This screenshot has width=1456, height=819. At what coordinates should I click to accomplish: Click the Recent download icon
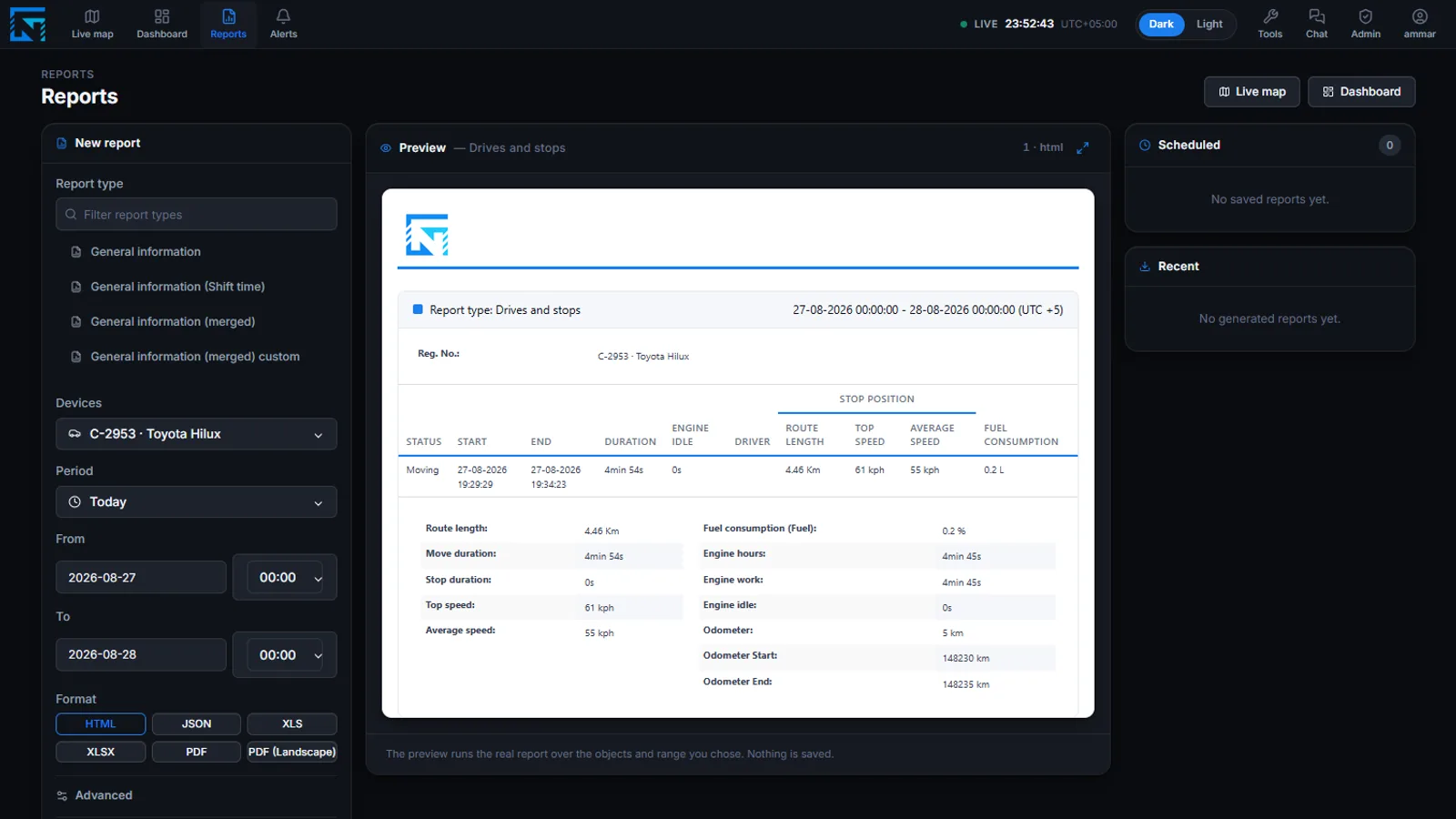coord(1145,267)
